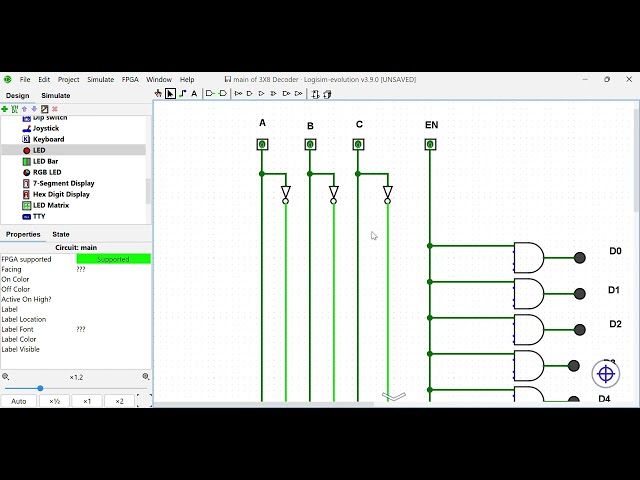Viewport: 640px width, 480px height.
Task: Select the Text tool 'A' icon
Action: pos(194,94)
